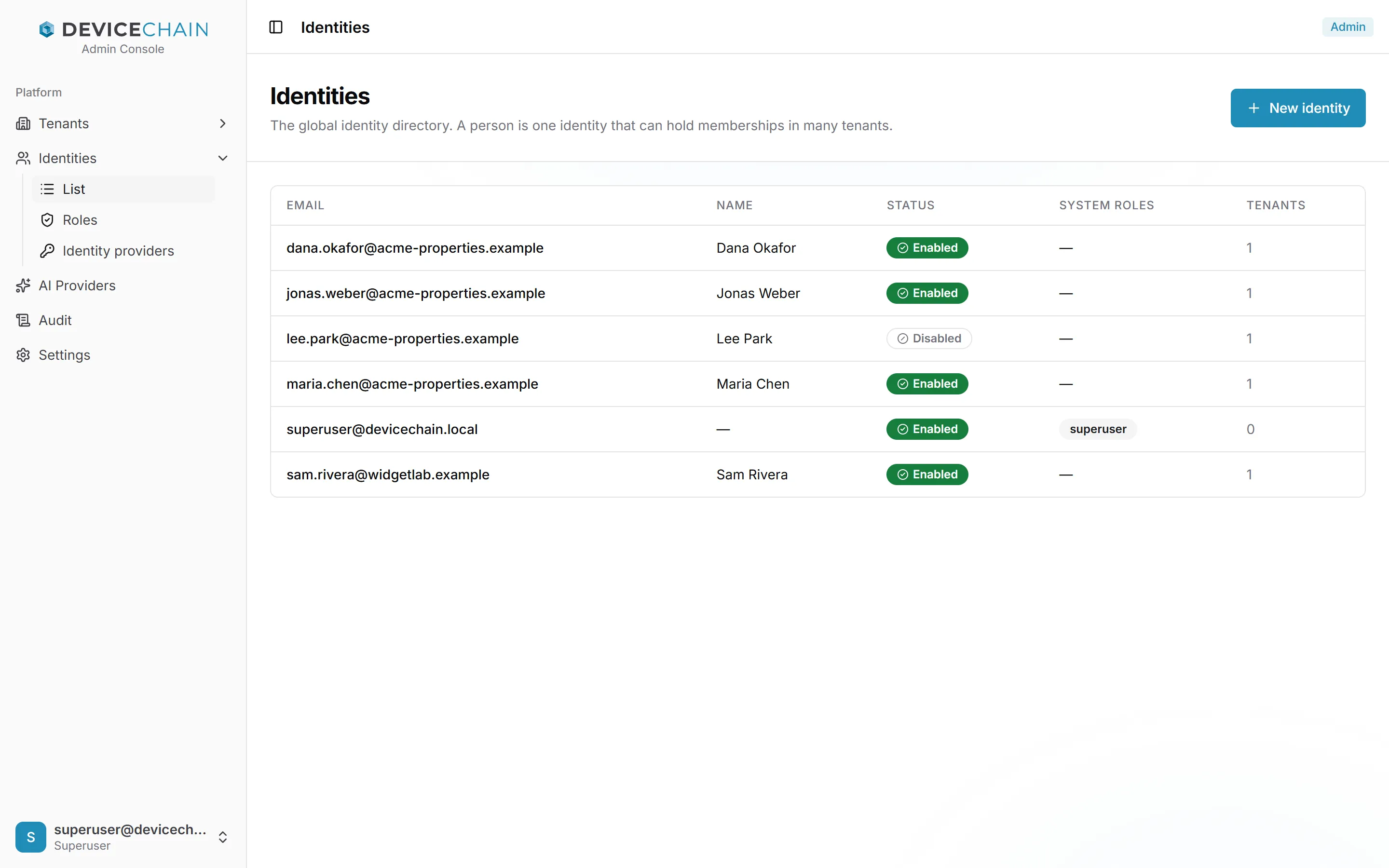Image resolution: width=1389 pixels, height=868 pixels.
Task: Open the superuser account switcher arrows
Action: [x=223, y=837]
